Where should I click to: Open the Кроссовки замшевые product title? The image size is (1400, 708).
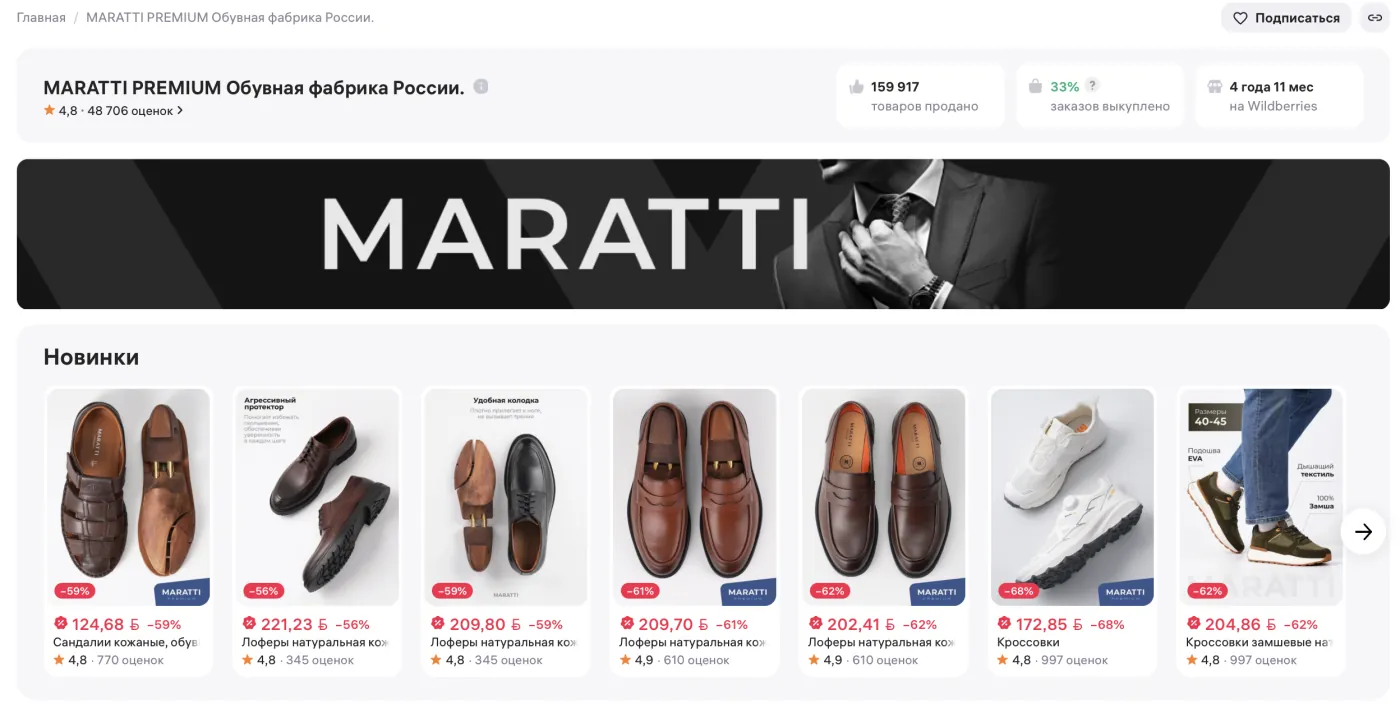pyautogui.click(x=1259, y=642)
